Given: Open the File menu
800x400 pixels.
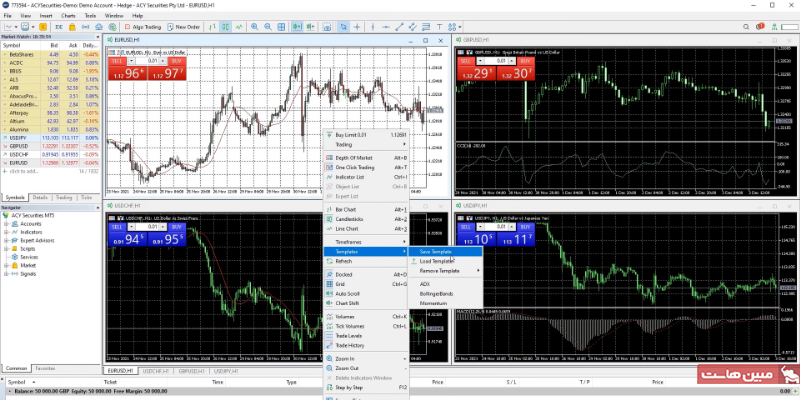Looking at the screenshot, I should [x=7, y=16].
